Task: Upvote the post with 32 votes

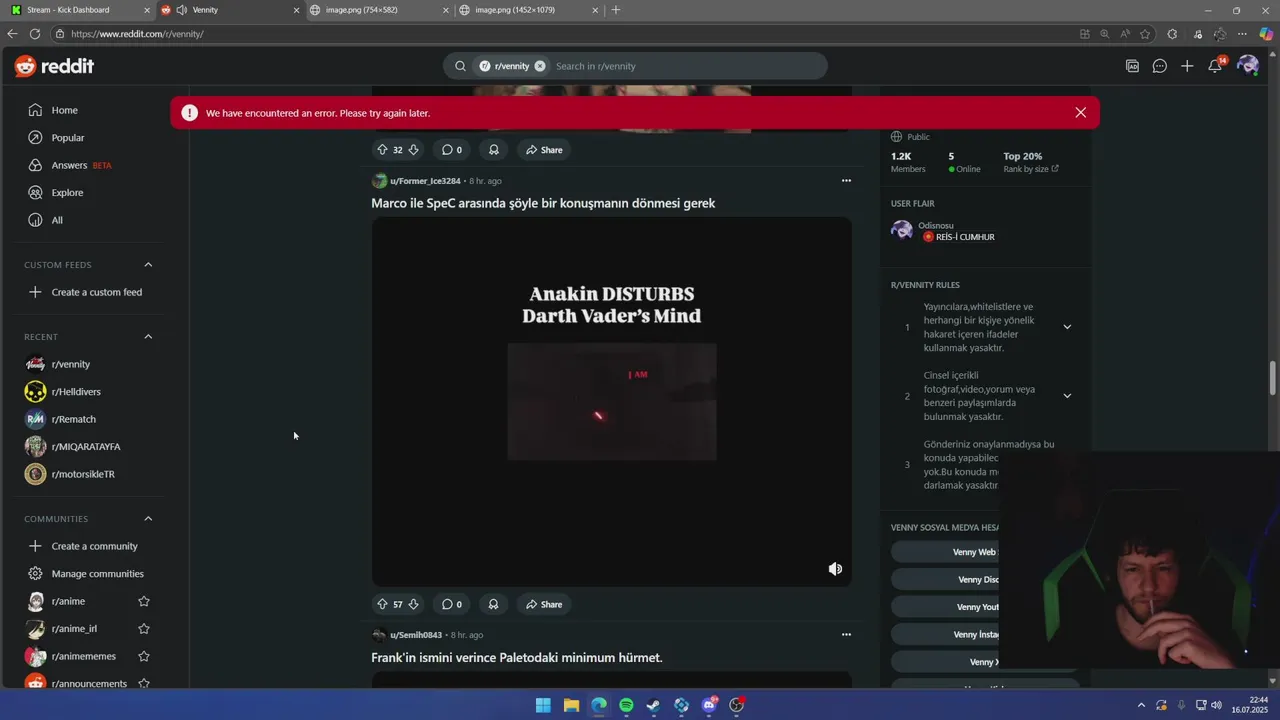Action: pyautogui.click(x=382, y=150)
